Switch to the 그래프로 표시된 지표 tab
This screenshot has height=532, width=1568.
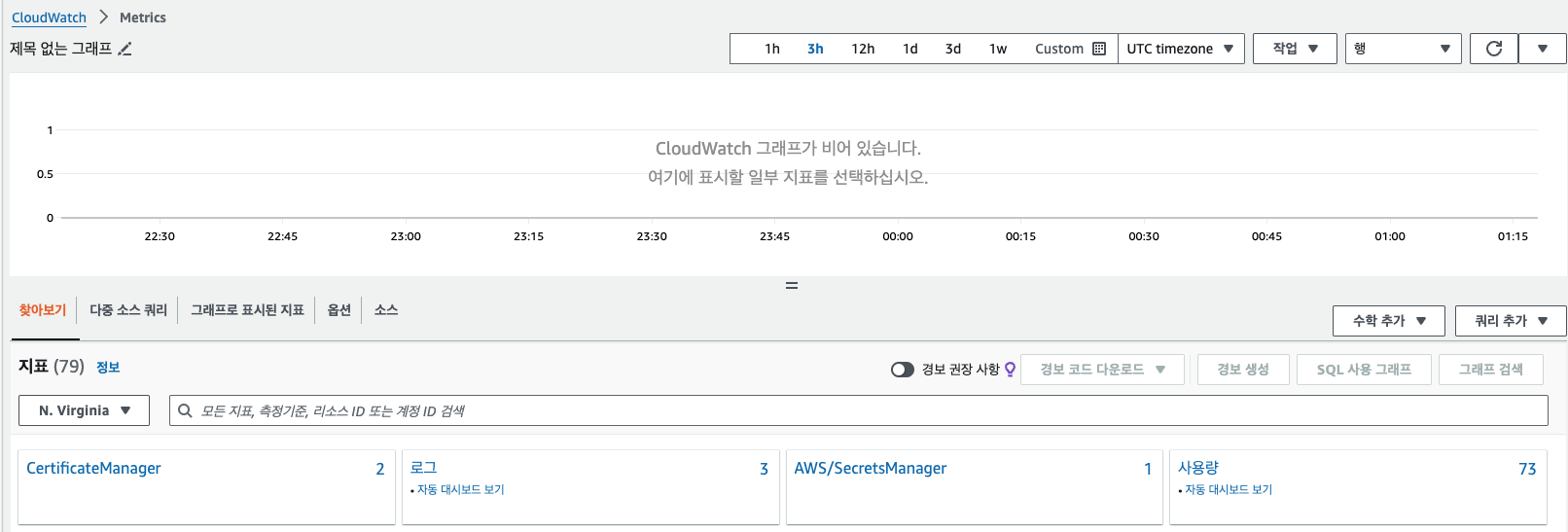click(247, 310)
